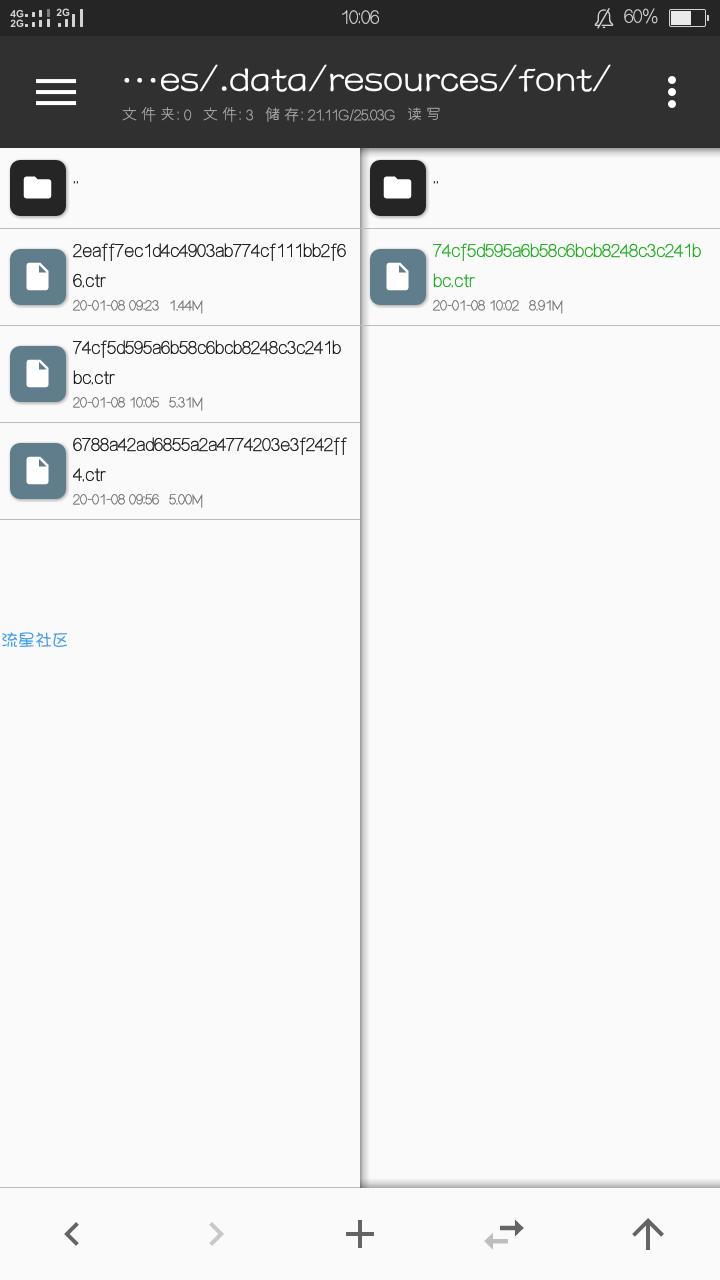Tap the 流星社区 link
Screen dimensions: 720x1280
[x=35, y=640]
